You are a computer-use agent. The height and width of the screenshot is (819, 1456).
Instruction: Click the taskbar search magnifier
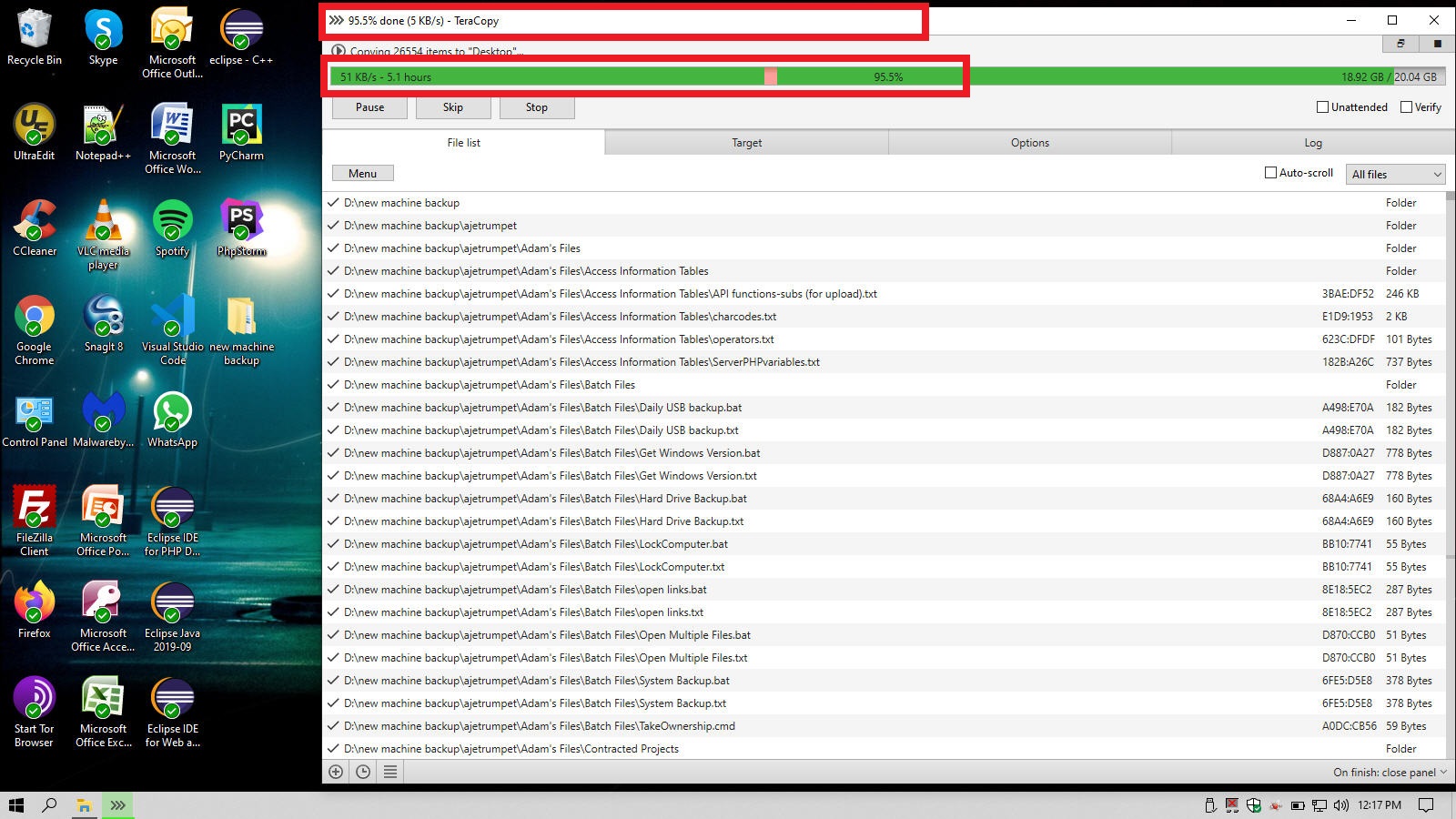coord(50,805)
